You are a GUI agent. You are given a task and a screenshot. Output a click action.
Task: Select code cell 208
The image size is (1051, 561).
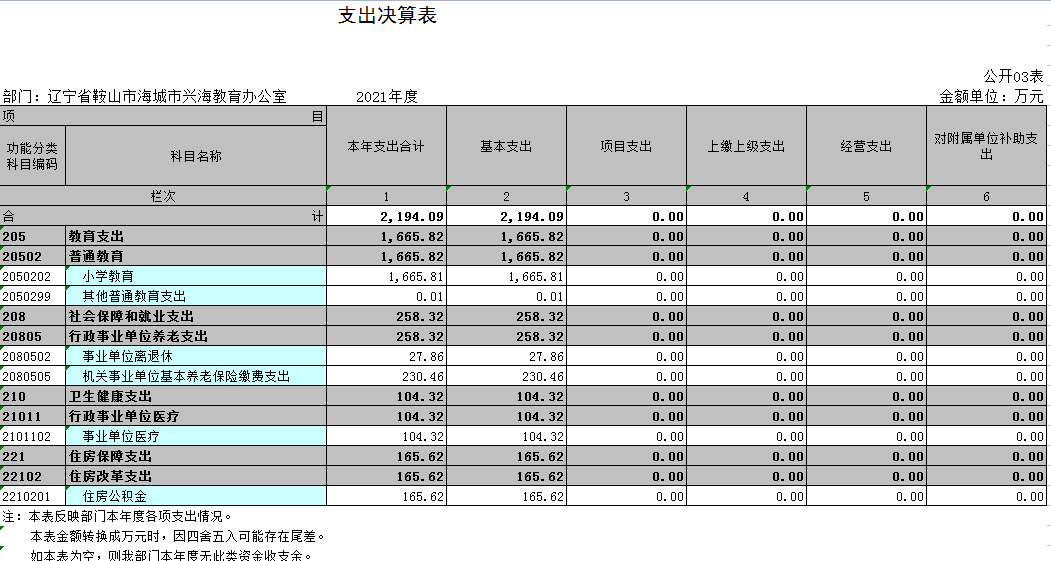(x=32, y=316)
